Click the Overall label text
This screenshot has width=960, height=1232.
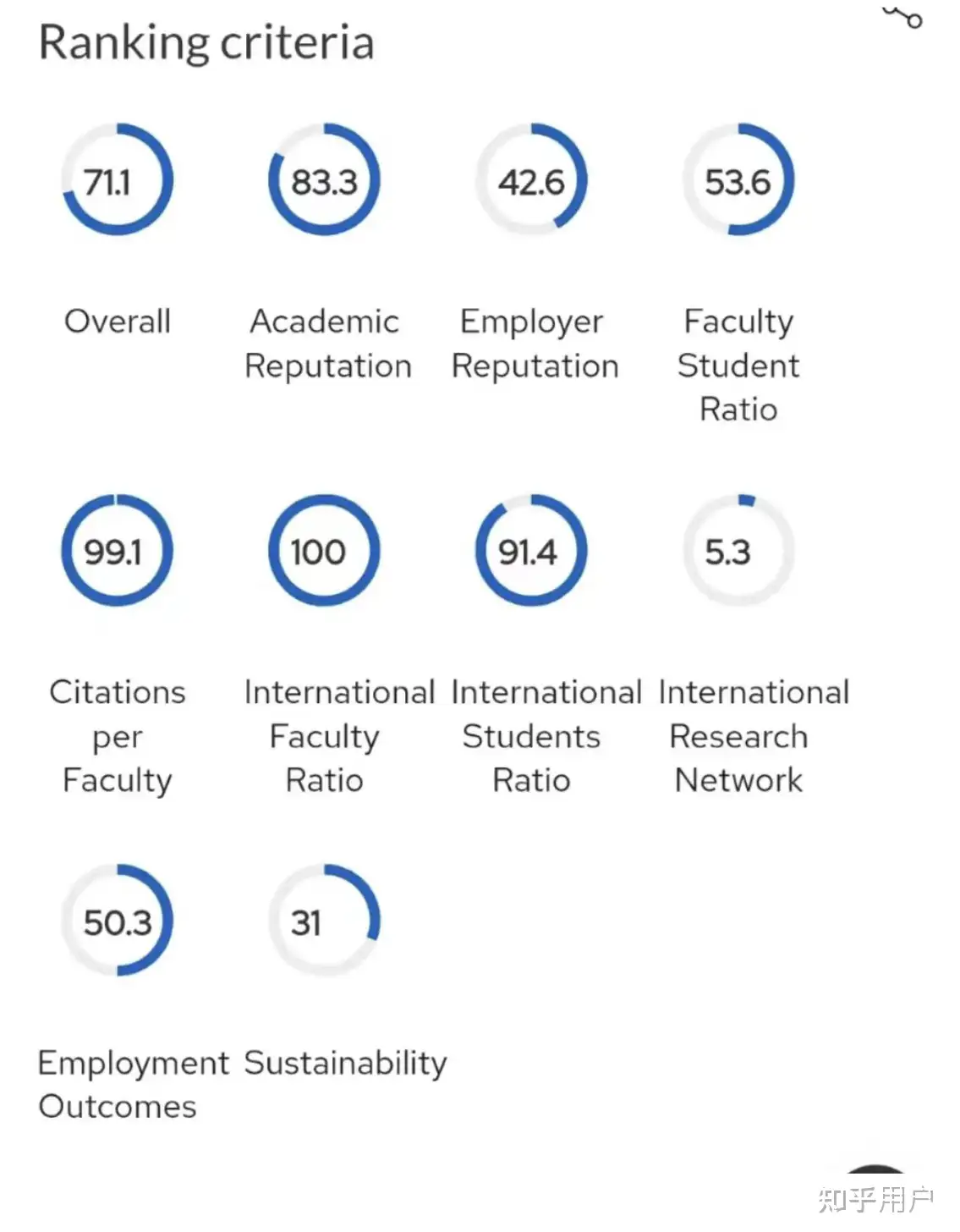[x=118, y=322]
